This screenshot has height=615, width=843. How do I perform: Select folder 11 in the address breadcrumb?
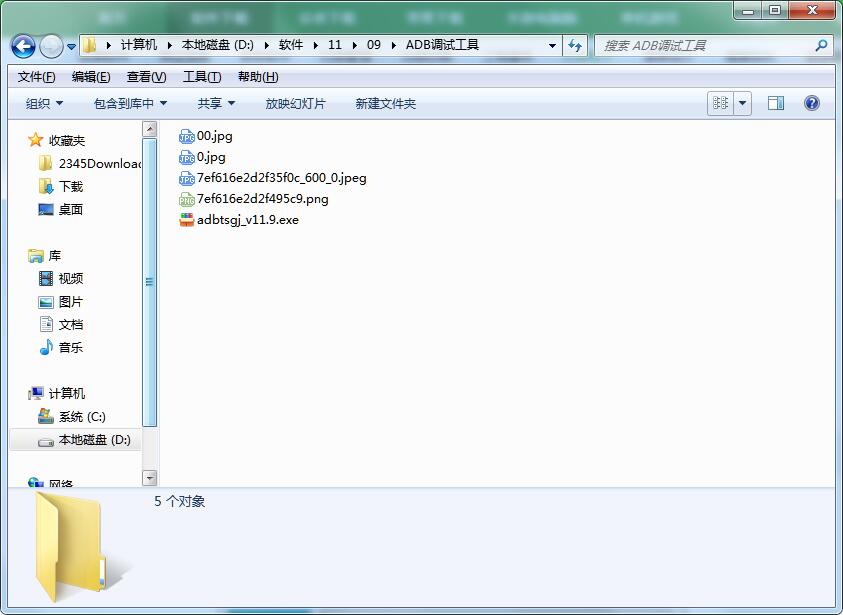(x=334, y=45)
